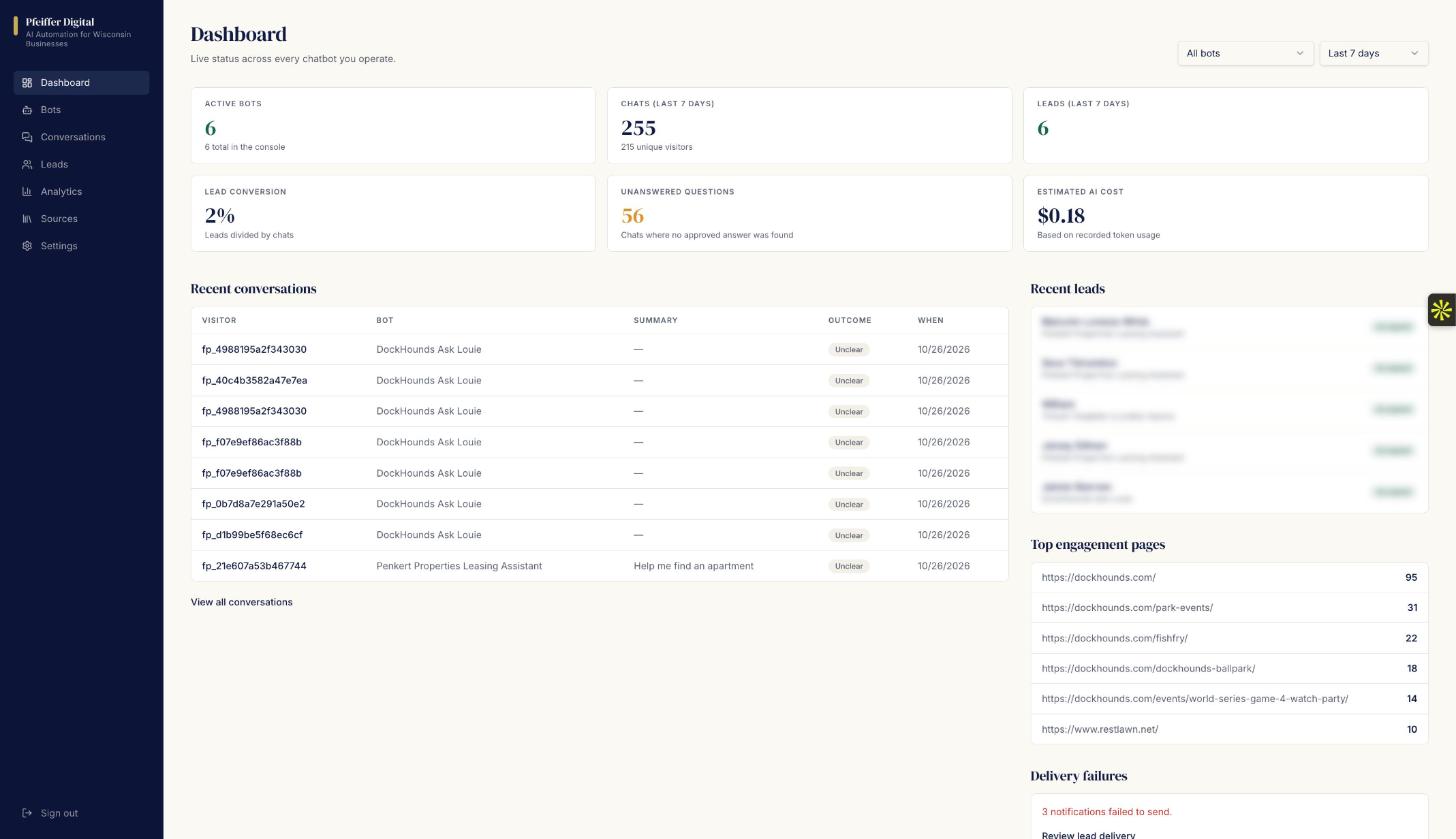Expand the Last 7 days range dropdown
The width and height of the screenshot is (1456, 839).
1373,53
